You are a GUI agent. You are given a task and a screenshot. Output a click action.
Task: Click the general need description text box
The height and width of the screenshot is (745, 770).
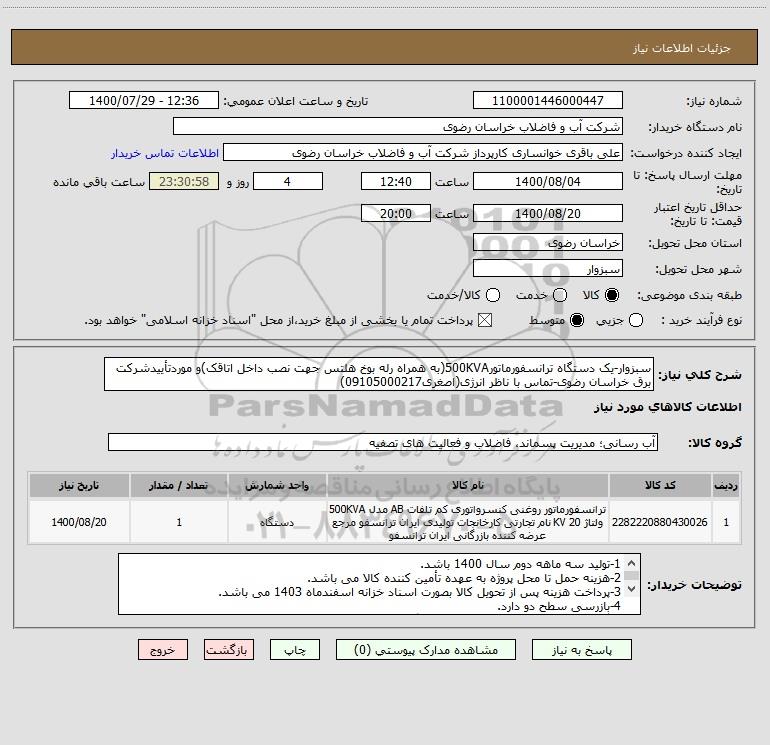[x=379, y=375]
